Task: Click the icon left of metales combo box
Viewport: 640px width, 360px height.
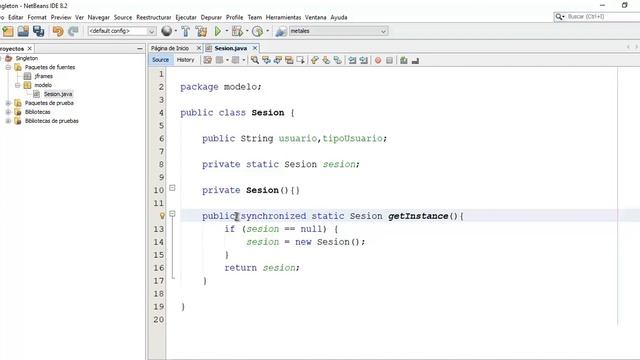Action: point(280,31)
